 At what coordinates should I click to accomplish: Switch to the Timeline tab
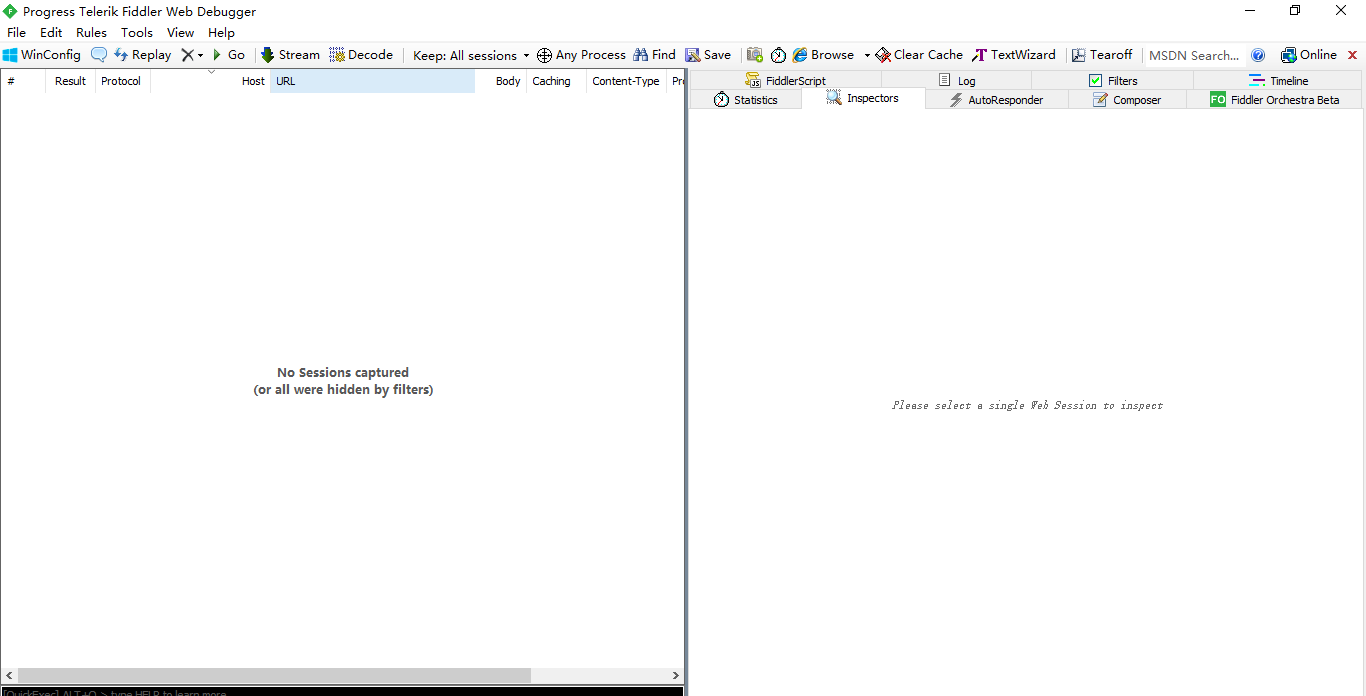tap(1278, 80)
